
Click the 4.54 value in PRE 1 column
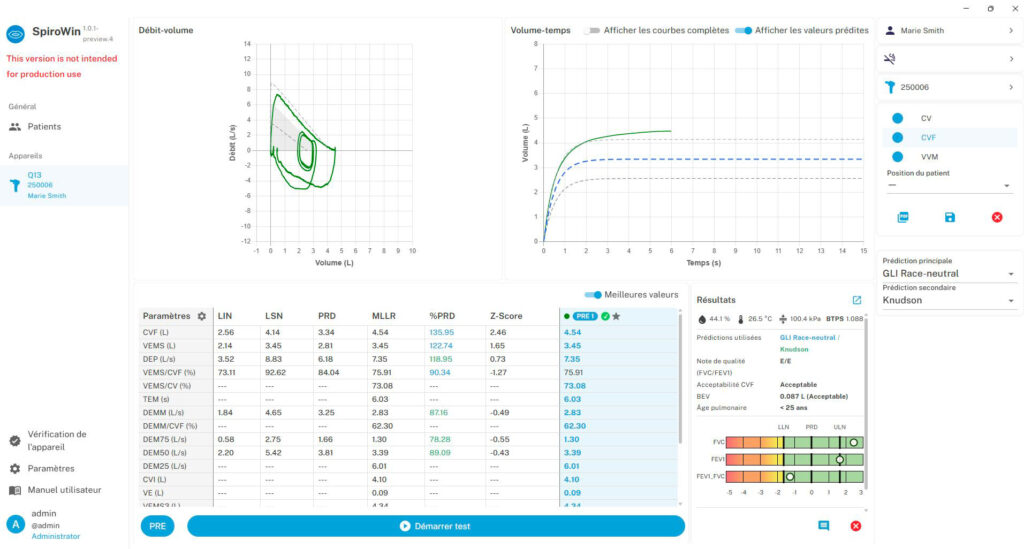coord(572,332)
